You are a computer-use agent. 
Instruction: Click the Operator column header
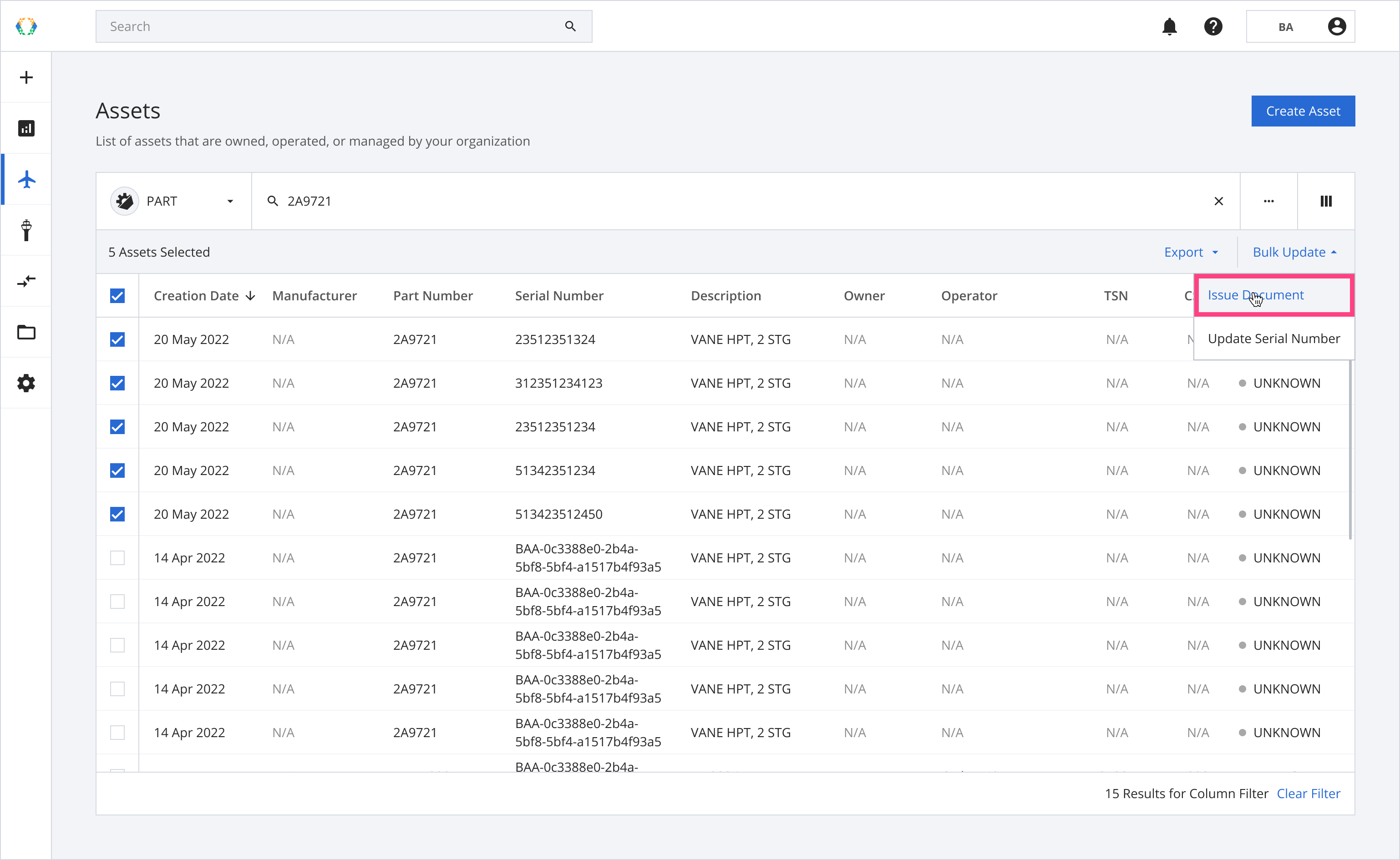pos(969,296)
